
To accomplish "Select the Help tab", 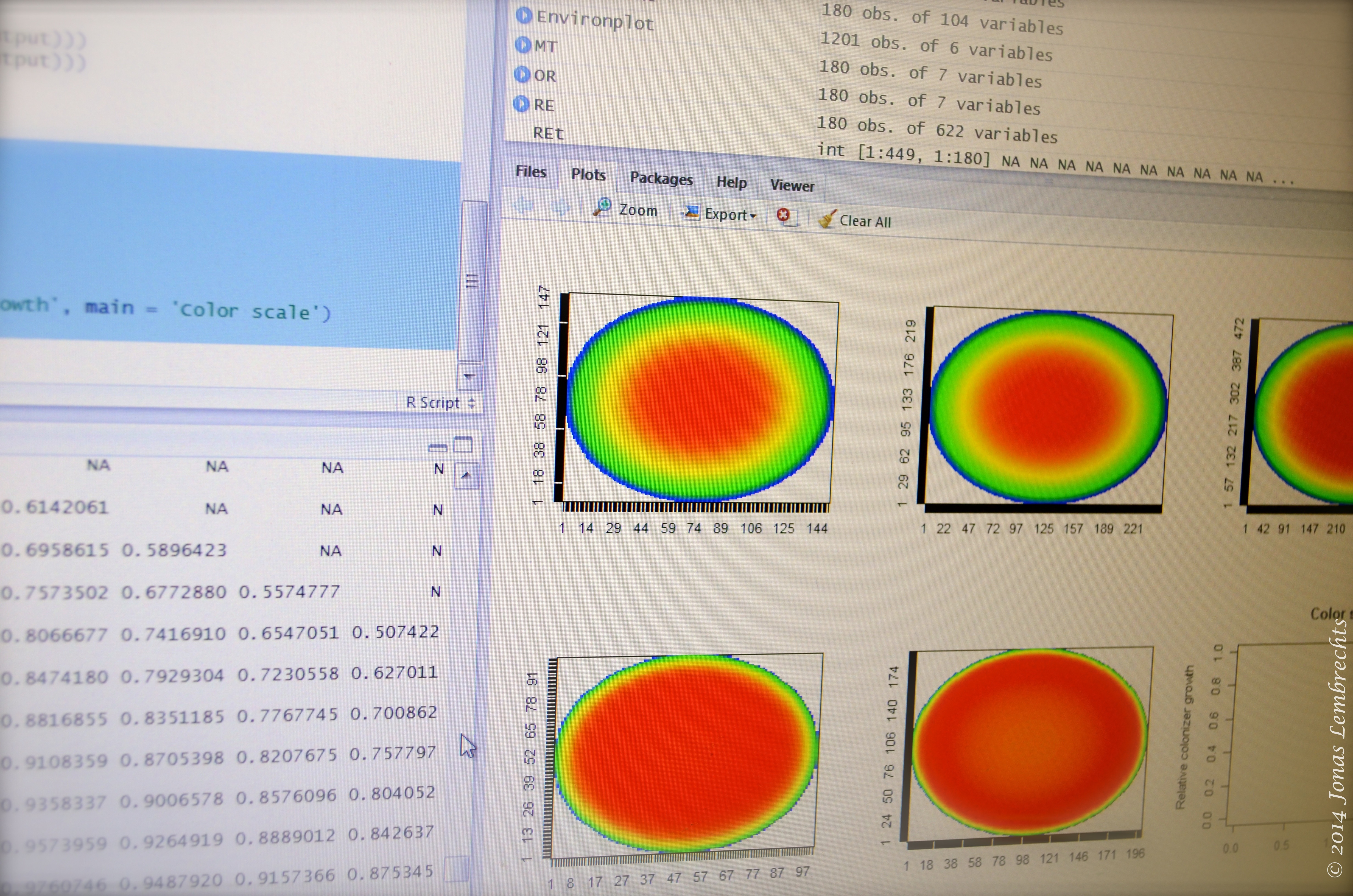I will coord(731,182).
